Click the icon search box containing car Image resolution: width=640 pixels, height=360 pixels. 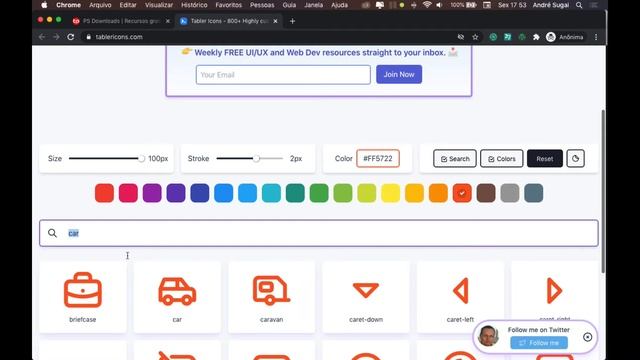pyautogui.click(x=319, y=233)
